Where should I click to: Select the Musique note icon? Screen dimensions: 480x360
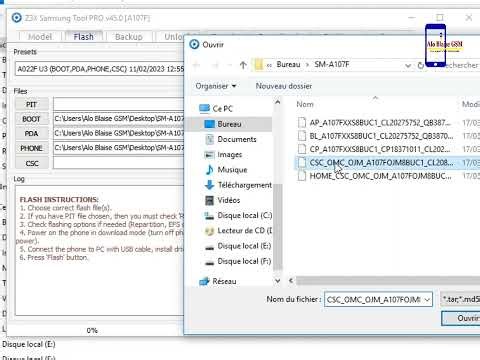coord(210,170)
